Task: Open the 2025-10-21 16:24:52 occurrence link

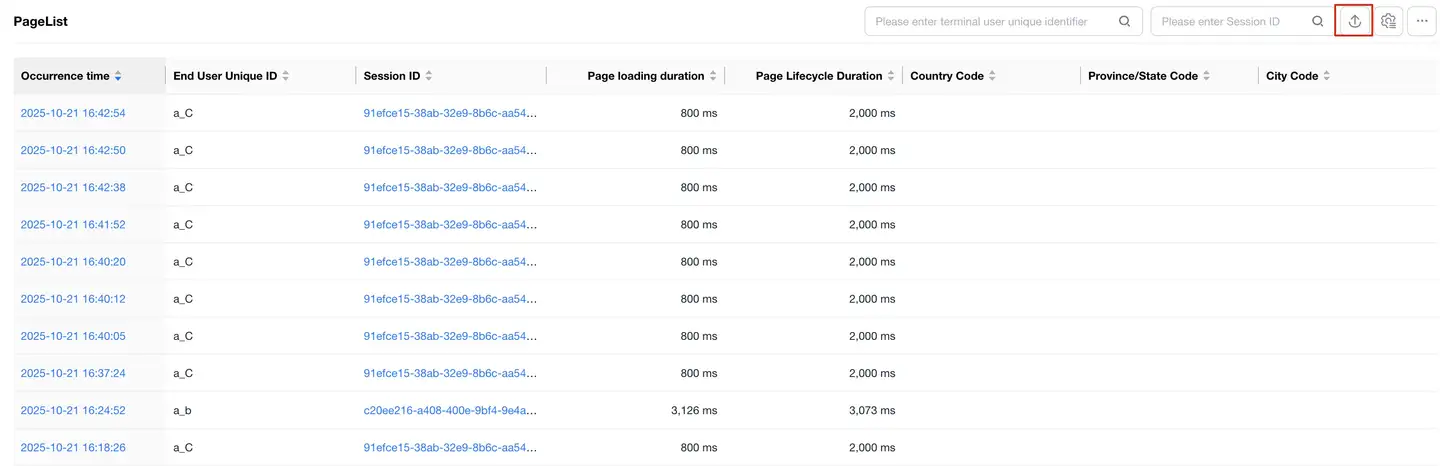Action: pyautogui.click(x=73, y=410)
